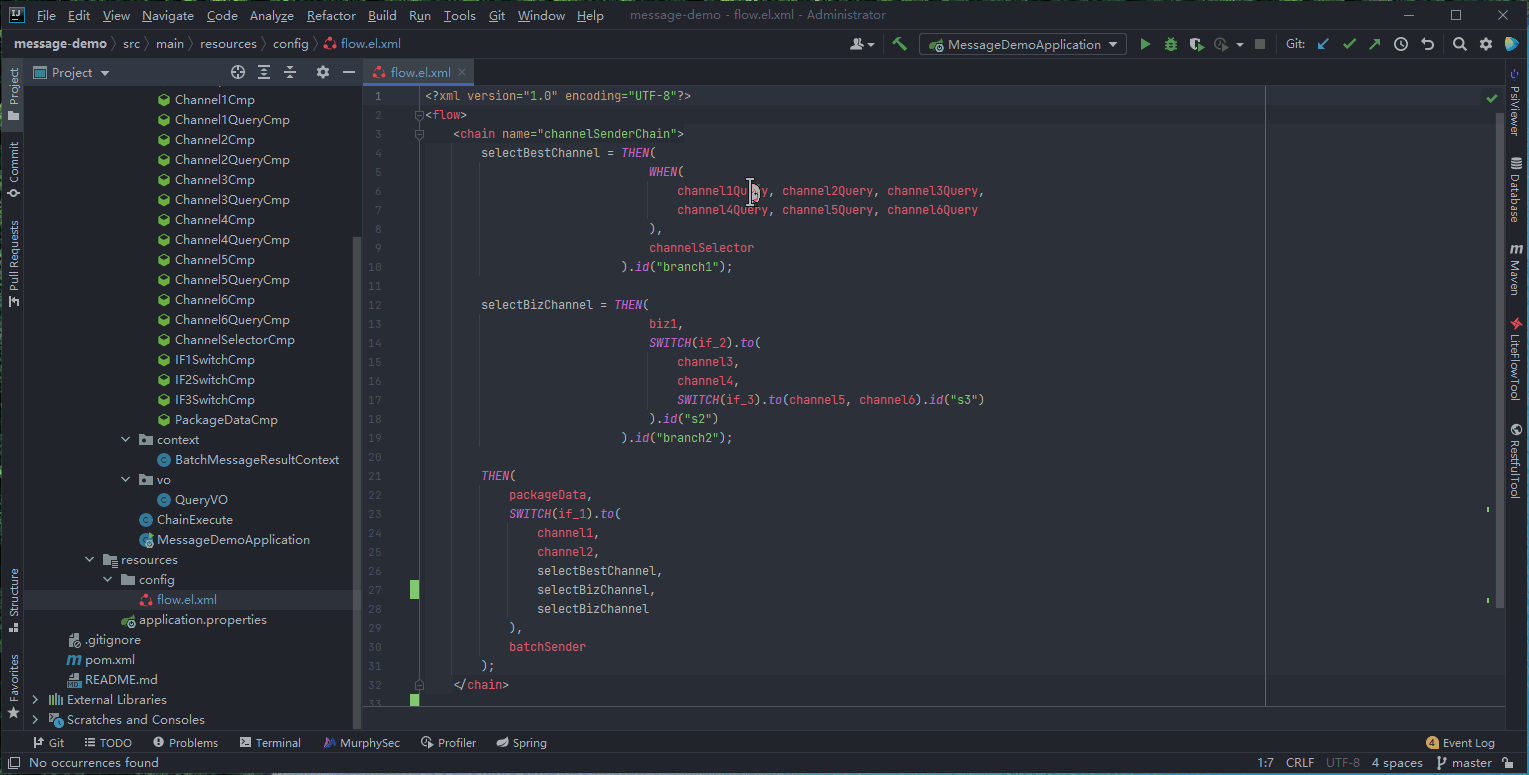Switch to the Terminal tab
Image resolution: width=1529 pixels, height=775 pixels.
[x=270, y=743]
